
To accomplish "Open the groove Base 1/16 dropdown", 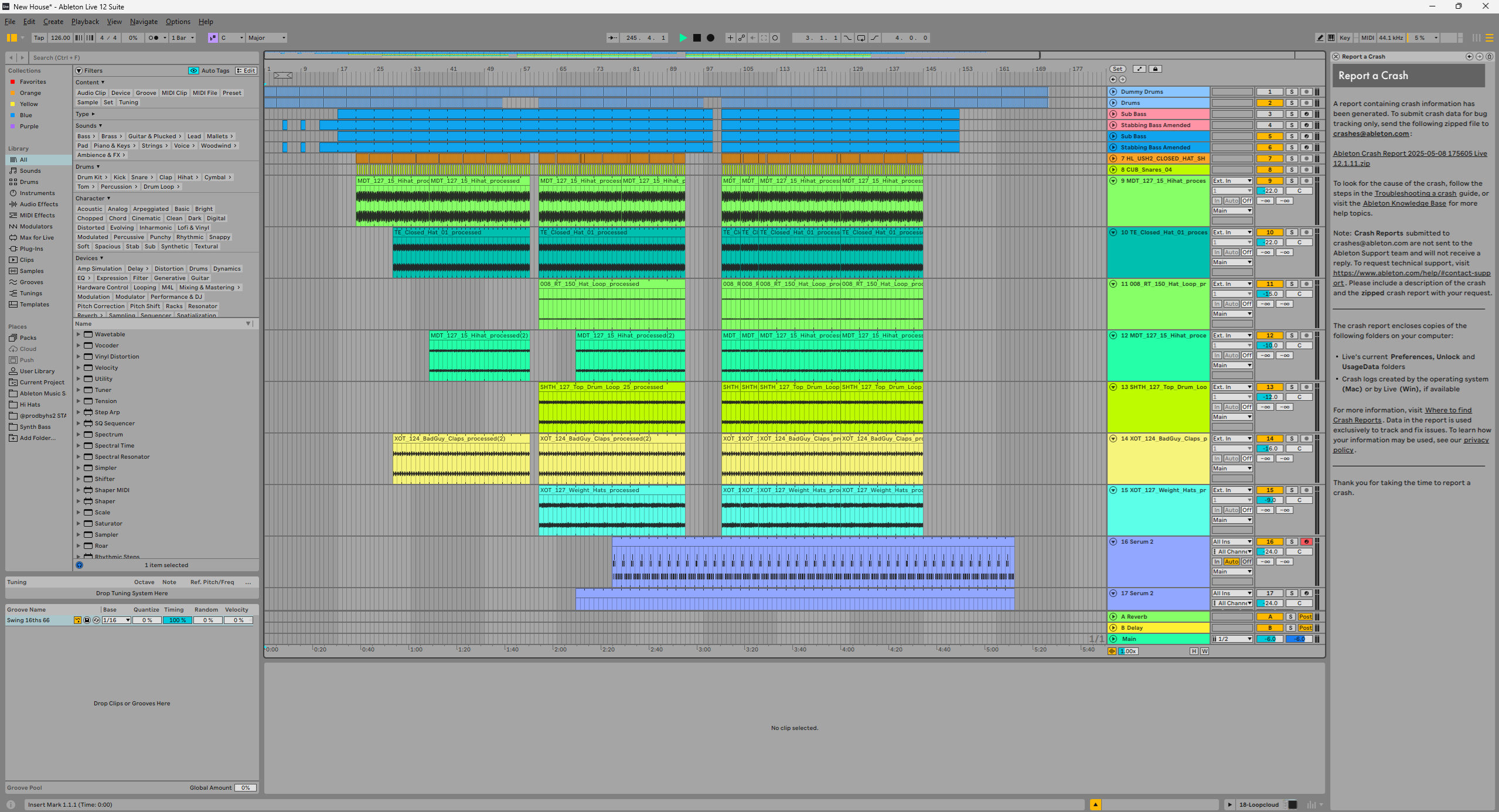I will [x=116, y=620].
